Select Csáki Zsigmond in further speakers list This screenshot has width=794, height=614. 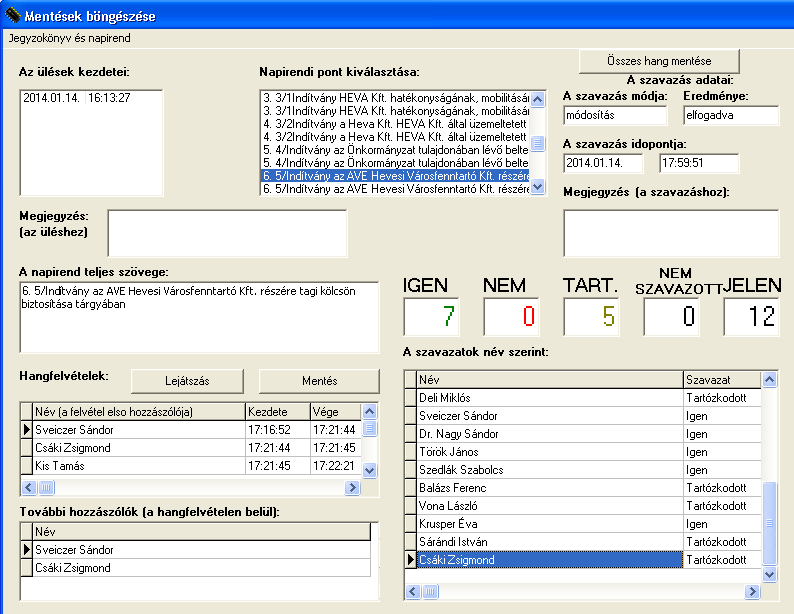click(x=195, y=568)
